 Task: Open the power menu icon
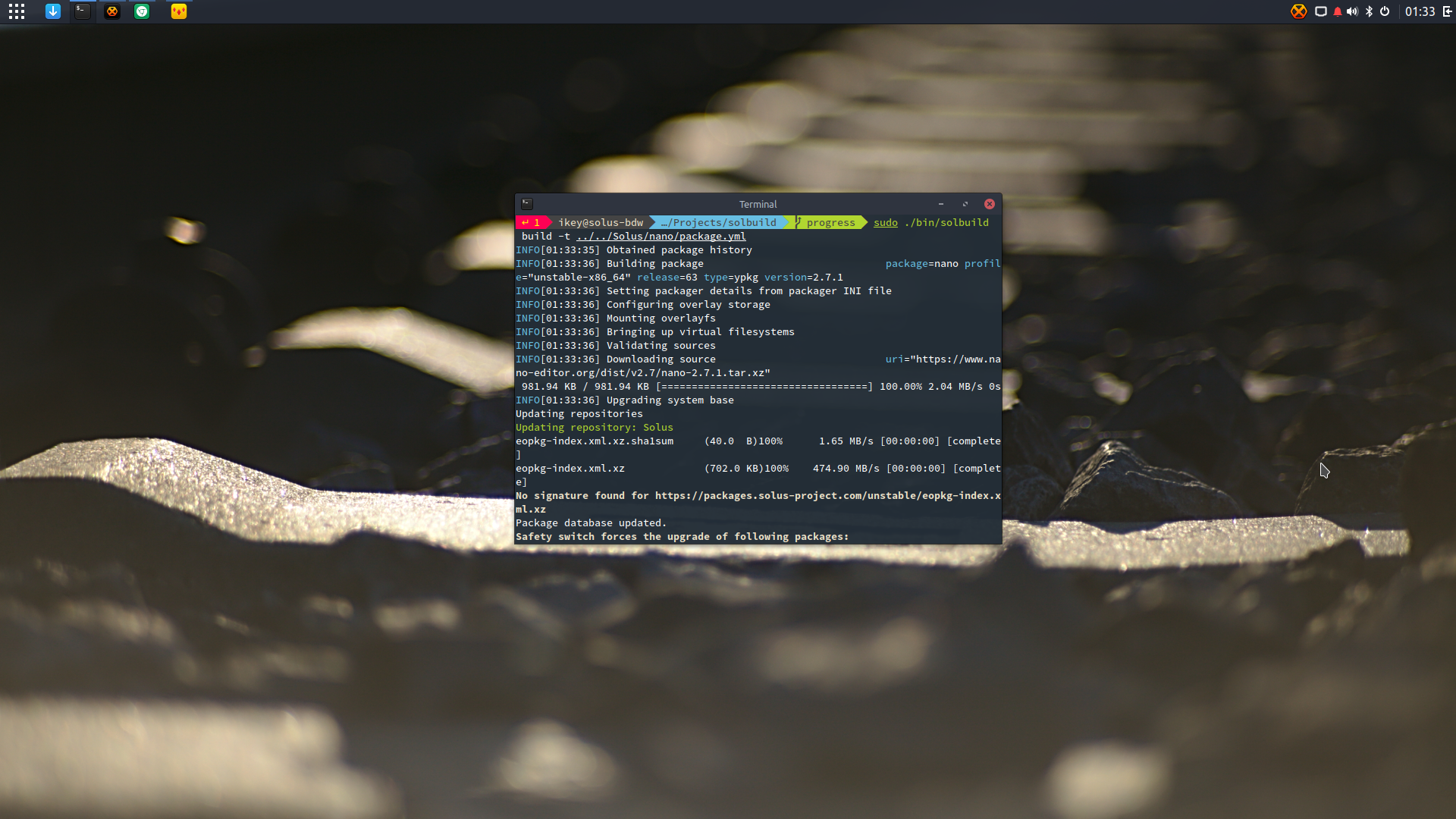(x=1385, y=11)
